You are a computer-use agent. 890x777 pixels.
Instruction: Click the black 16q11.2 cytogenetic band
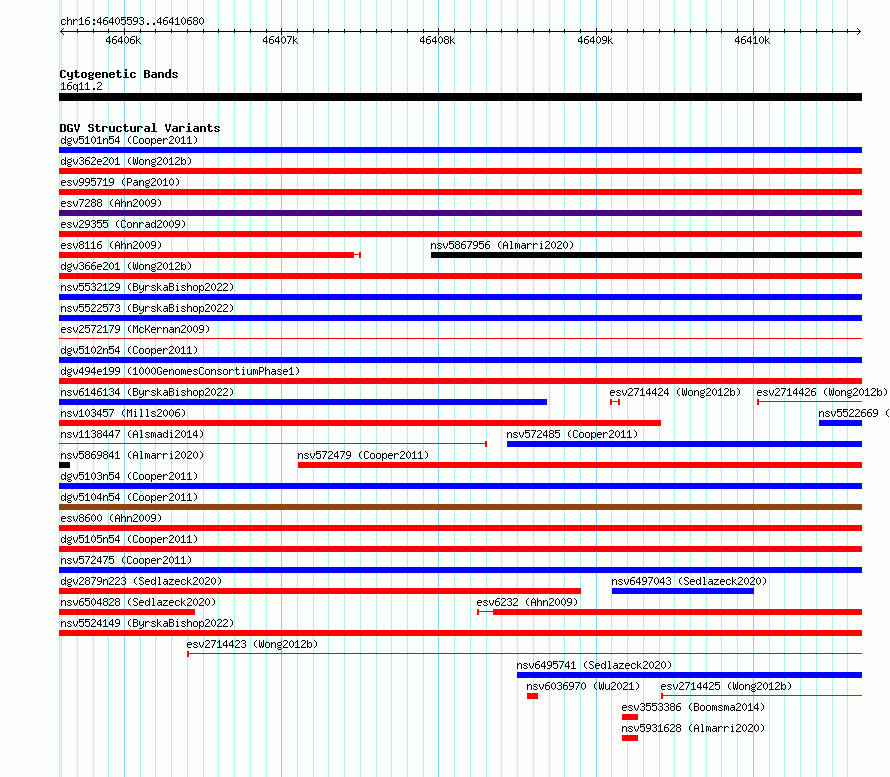pos(460,97)
